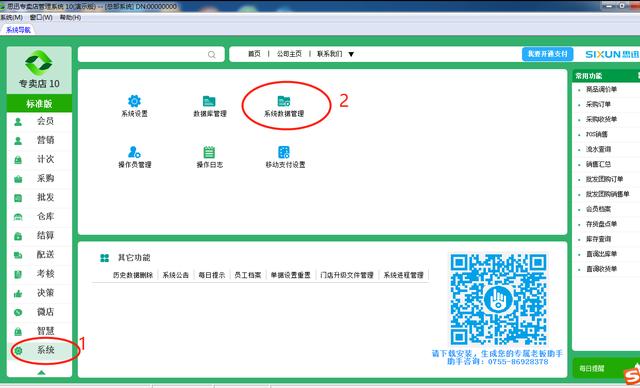Open 批发团购订单 in 常用功能
Screen dimensions: 640x388
(x=605, y=179)
